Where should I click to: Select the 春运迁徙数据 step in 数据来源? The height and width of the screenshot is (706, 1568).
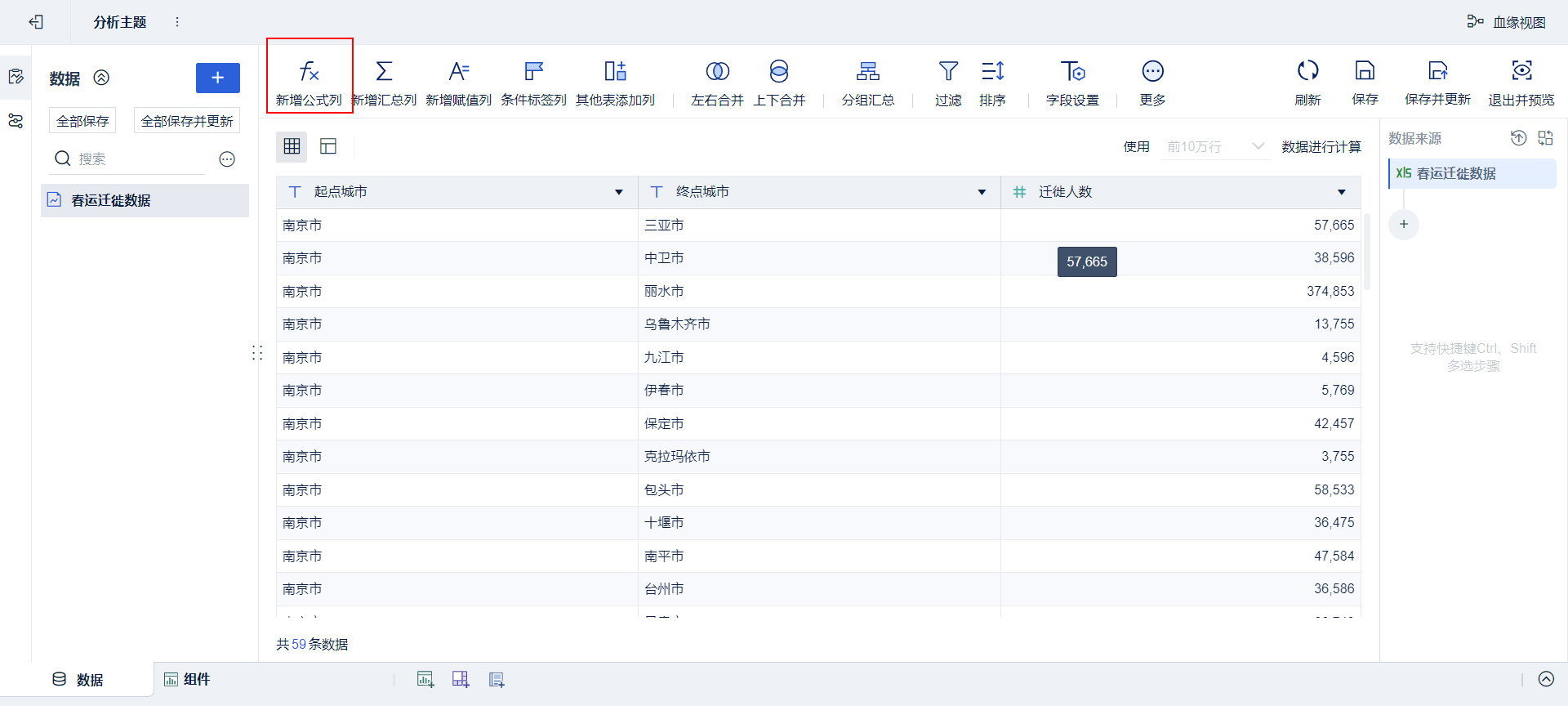[x=1472, y=173]
